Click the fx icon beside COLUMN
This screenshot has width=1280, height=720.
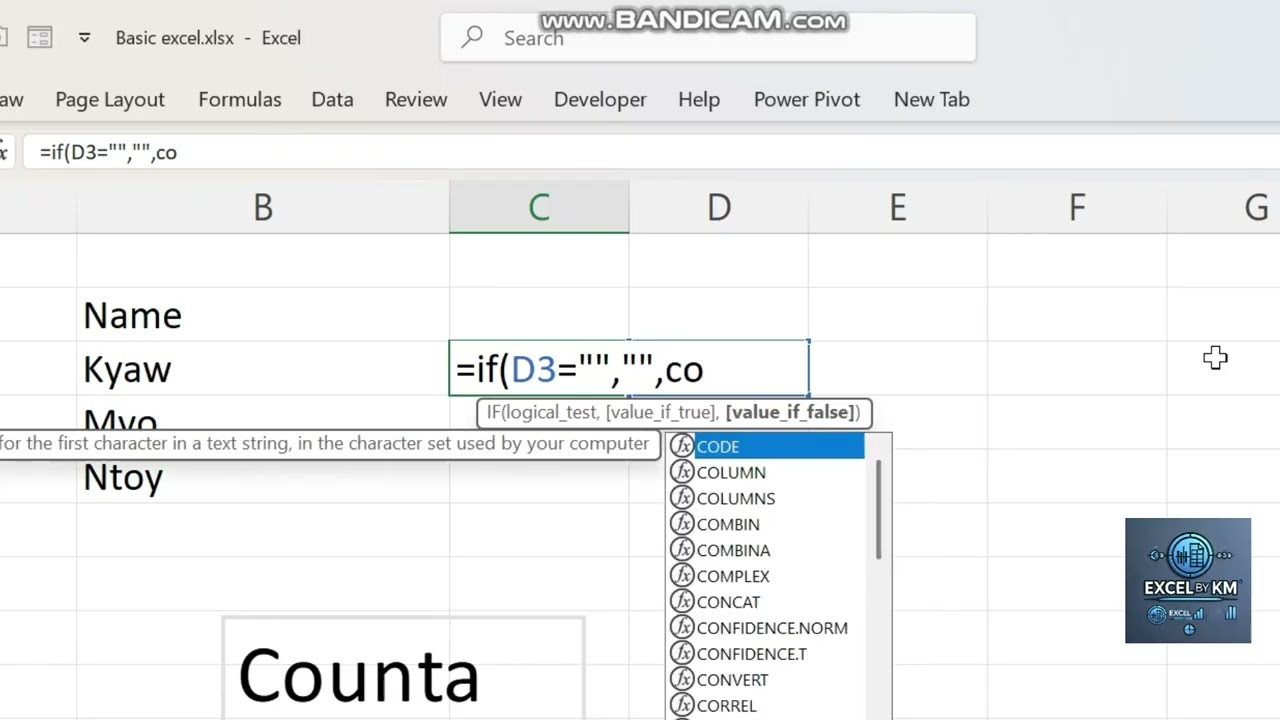pyautogui.click(x=682, y=472)
